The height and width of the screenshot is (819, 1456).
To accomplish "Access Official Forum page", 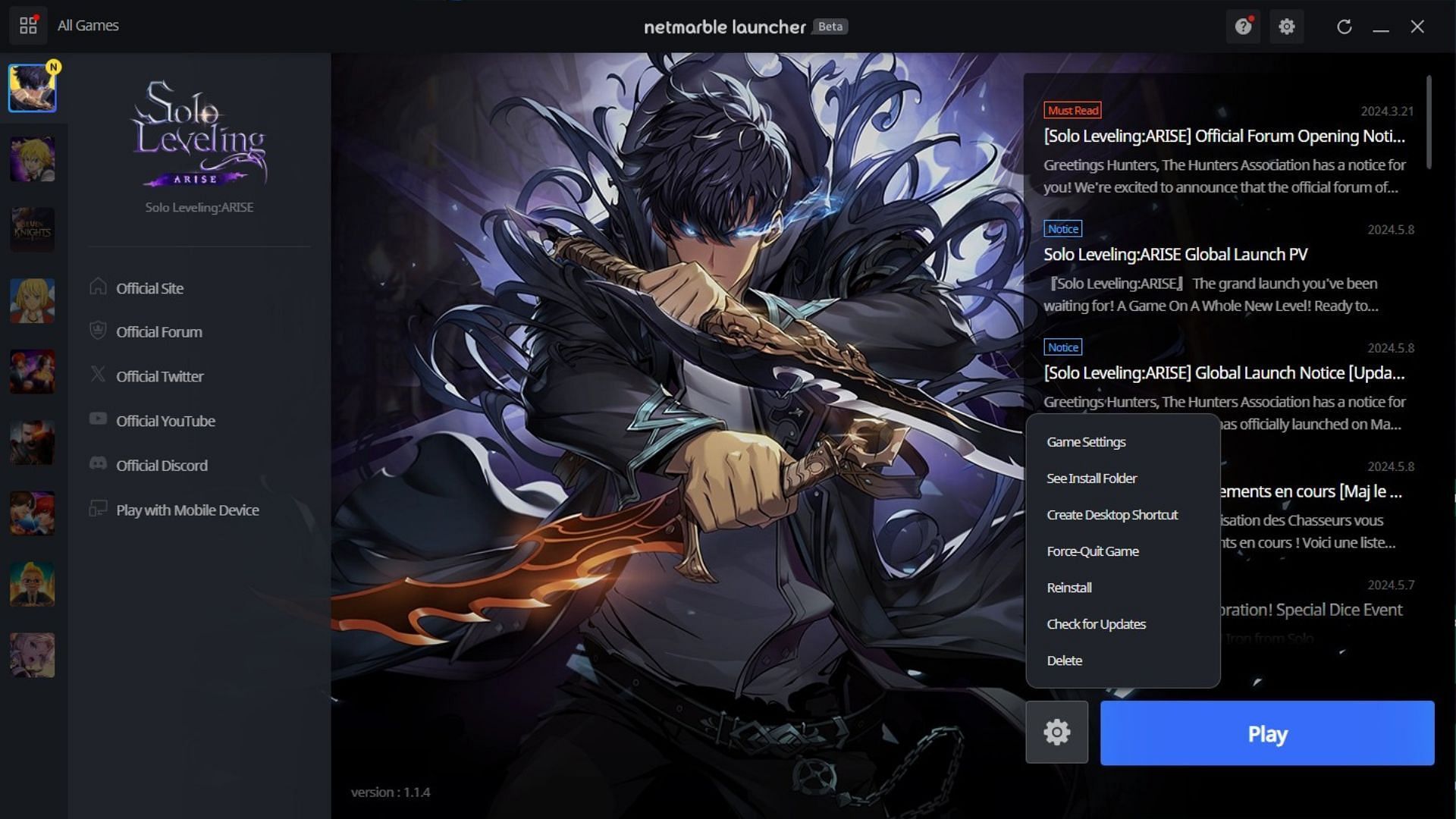I will tap(159, 331).
